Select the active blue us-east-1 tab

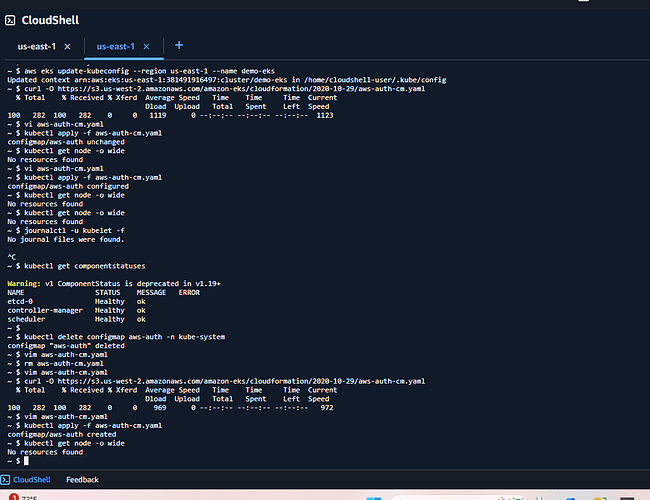click(x=115, y=46)
